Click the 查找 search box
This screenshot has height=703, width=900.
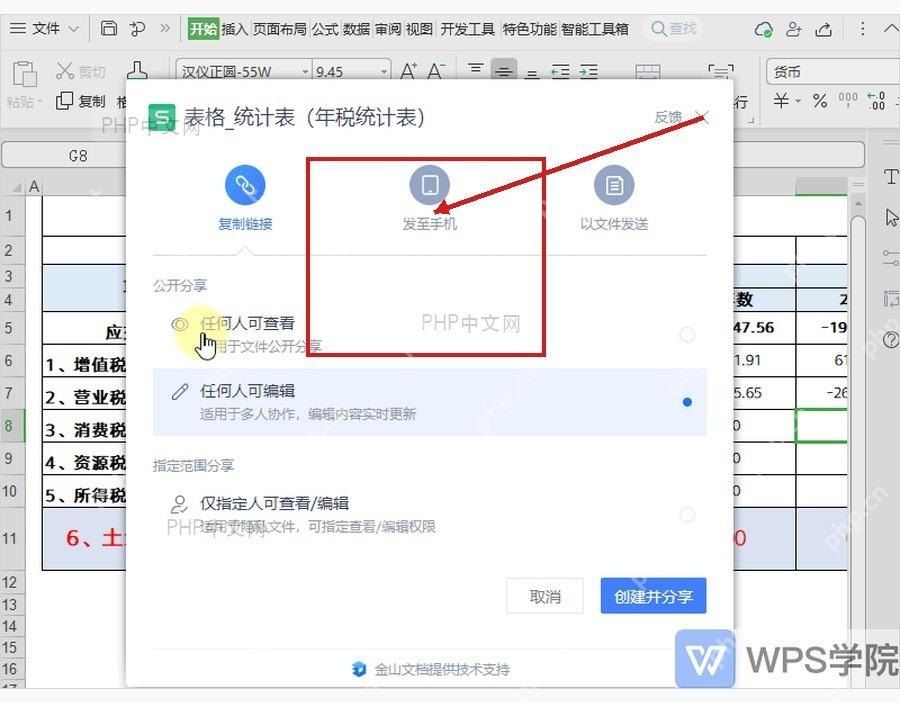(674, 28)
